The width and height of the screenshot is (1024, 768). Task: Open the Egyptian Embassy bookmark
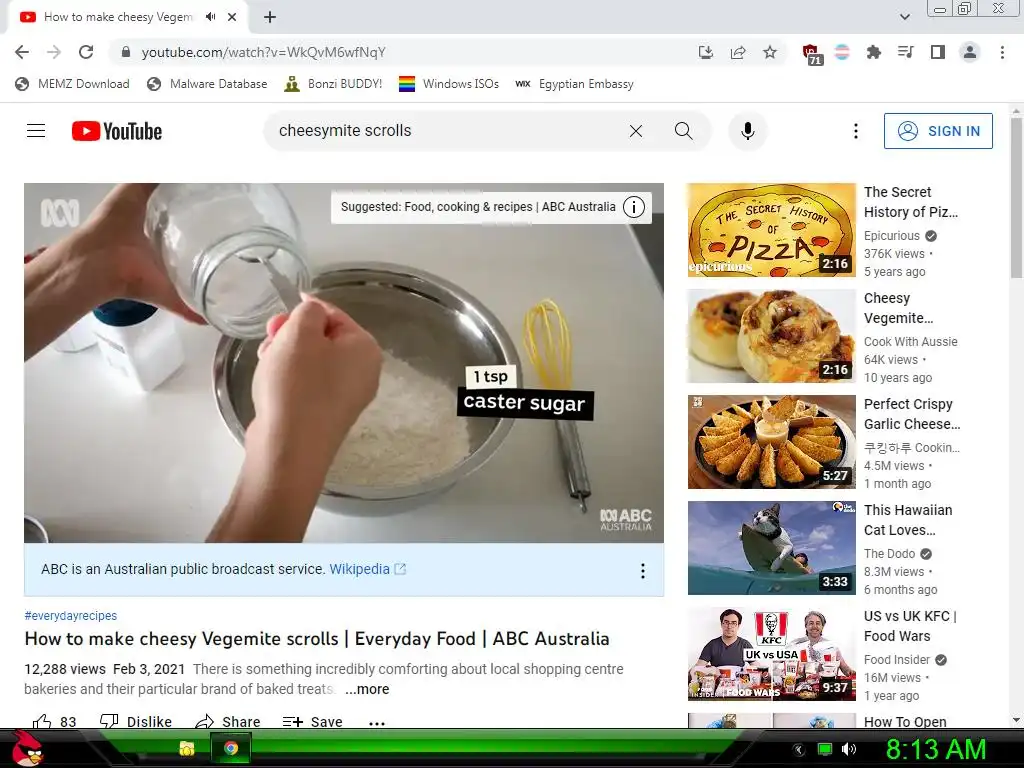(x=574, y=84)
